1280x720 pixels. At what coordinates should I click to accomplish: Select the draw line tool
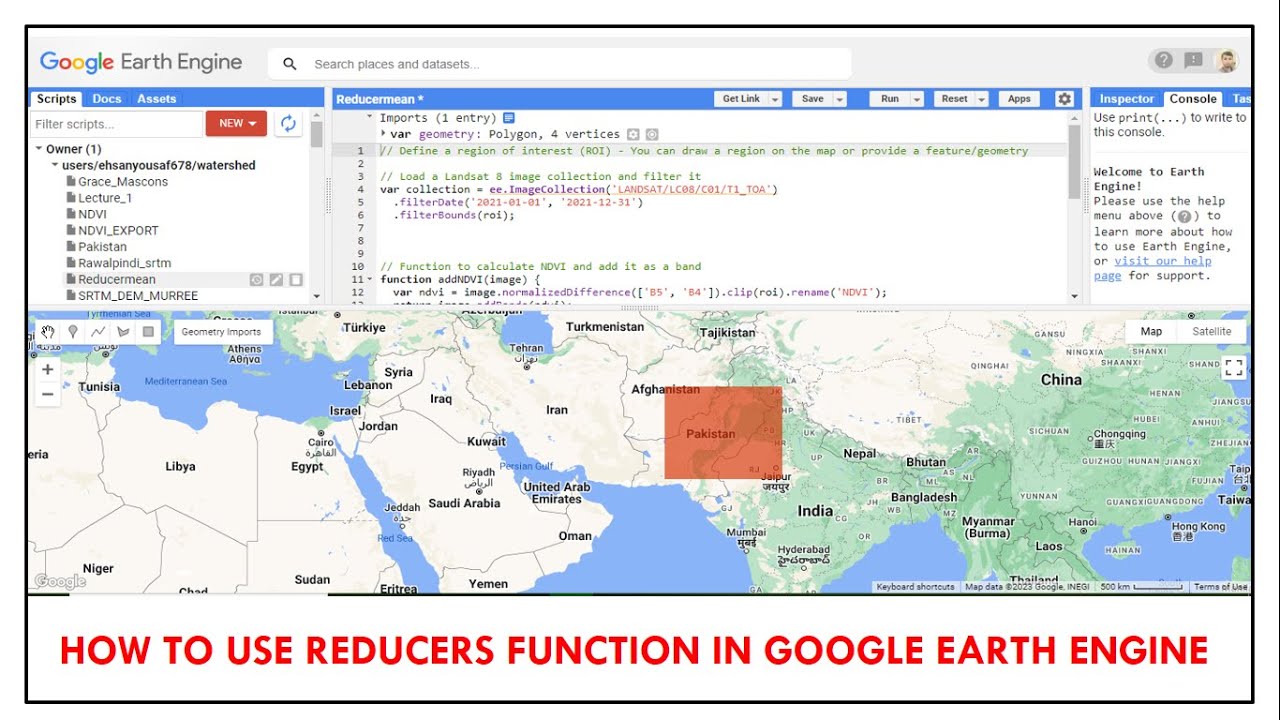(x=98, y=331)
